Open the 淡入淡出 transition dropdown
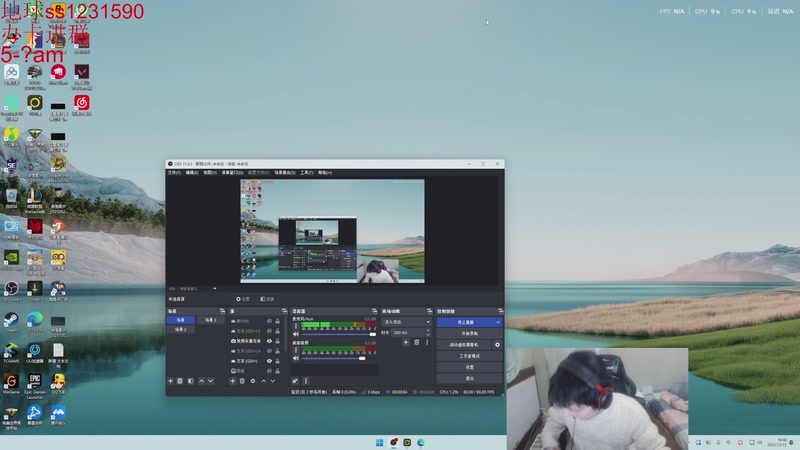Screen dimensions: 800x450 pyautogui.click(x=407, y=322)
